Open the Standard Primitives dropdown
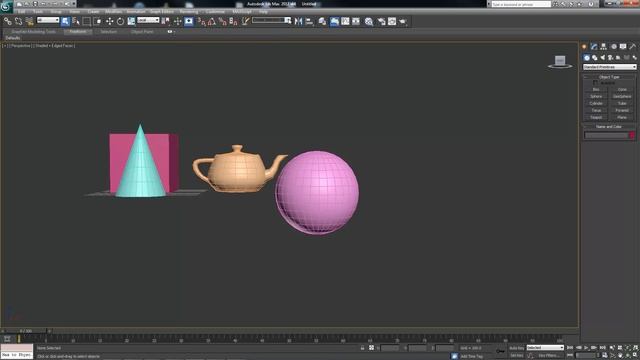This screenshot has width=640, height=360. [610, 67]
